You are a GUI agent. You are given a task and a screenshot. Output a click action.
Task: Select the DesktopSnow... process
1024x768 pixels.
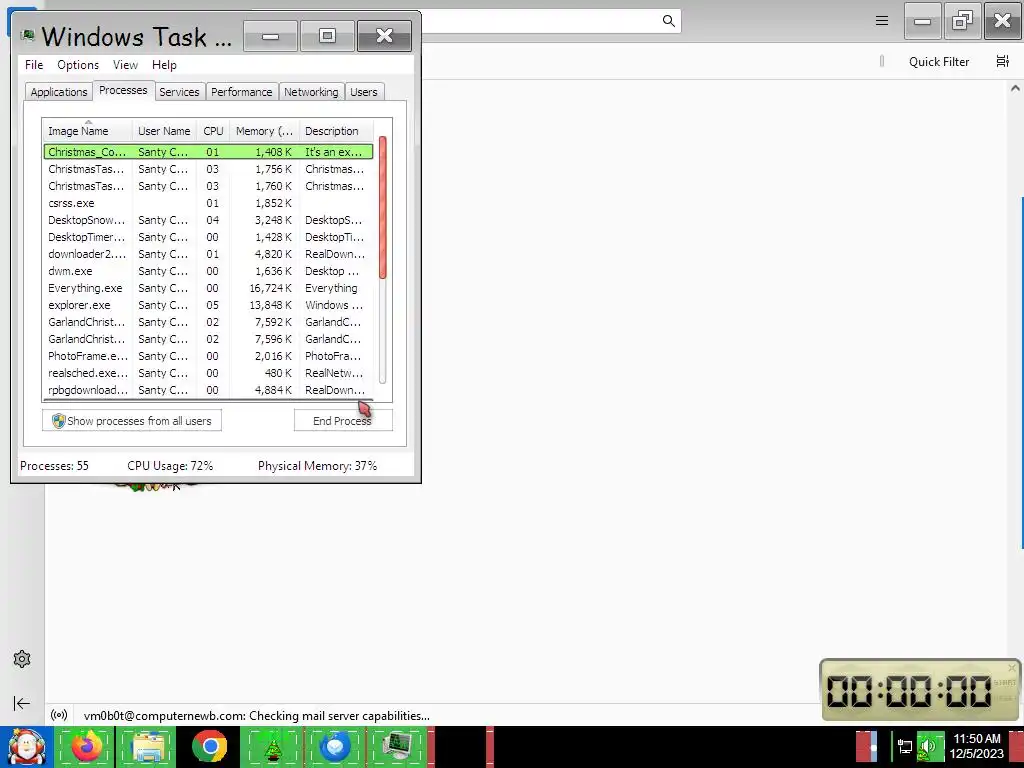click(x=208, y=220)
